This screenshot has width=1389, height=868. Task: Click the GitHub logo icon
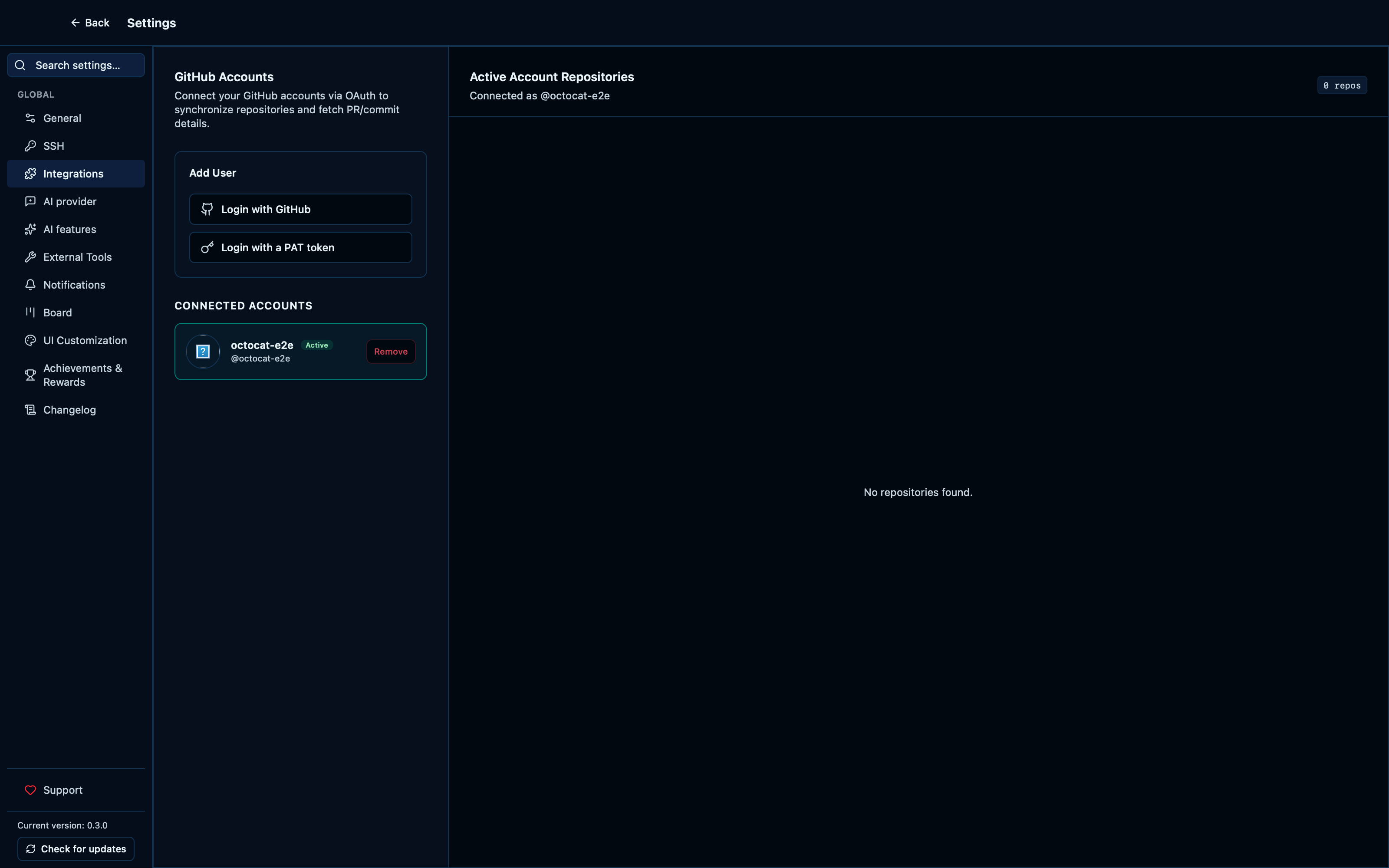pyautogui.click(x=207, y=209)
